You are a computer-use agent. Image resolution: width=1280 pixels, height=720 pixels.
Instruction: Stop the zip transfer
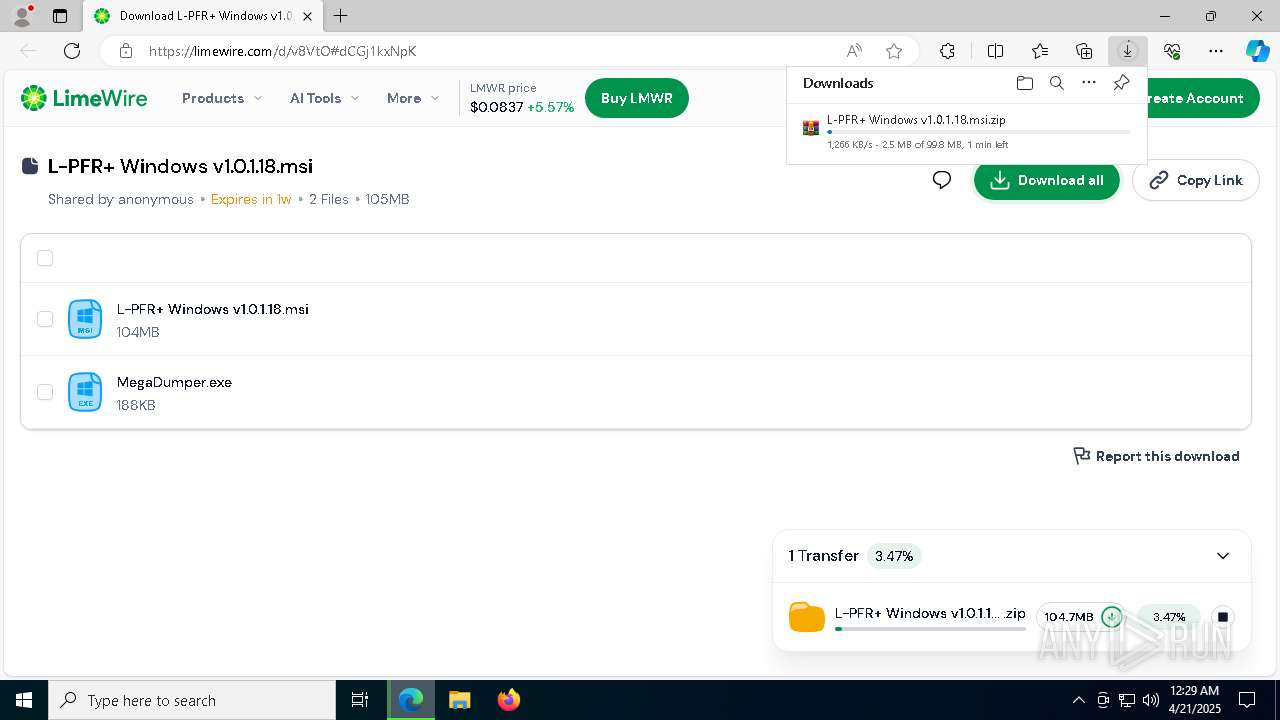pos(1222,617)
